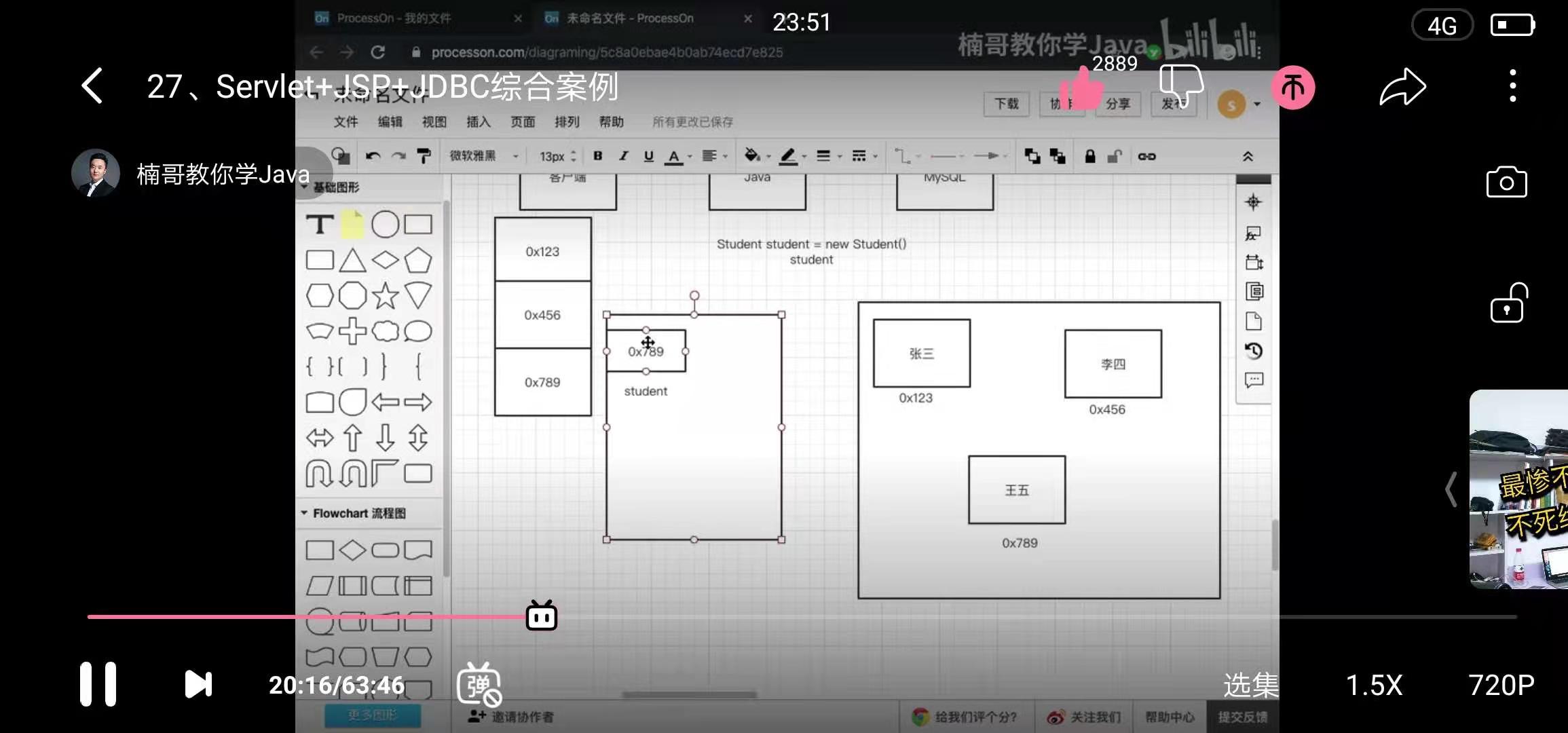1568x733 pixels.
Task: Share the video with arrow icon
Action: click(1402, 87)
